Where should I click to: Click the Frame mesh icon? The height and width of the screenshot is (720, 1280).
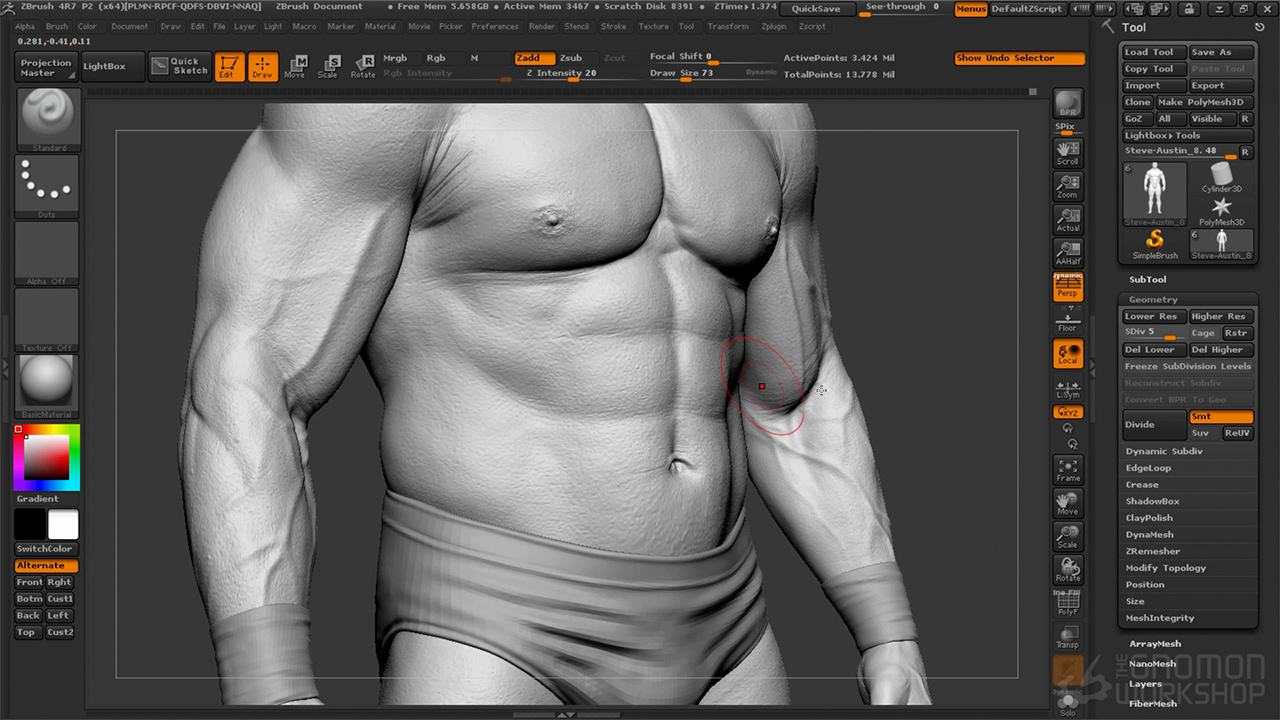tap(1067, 470)
